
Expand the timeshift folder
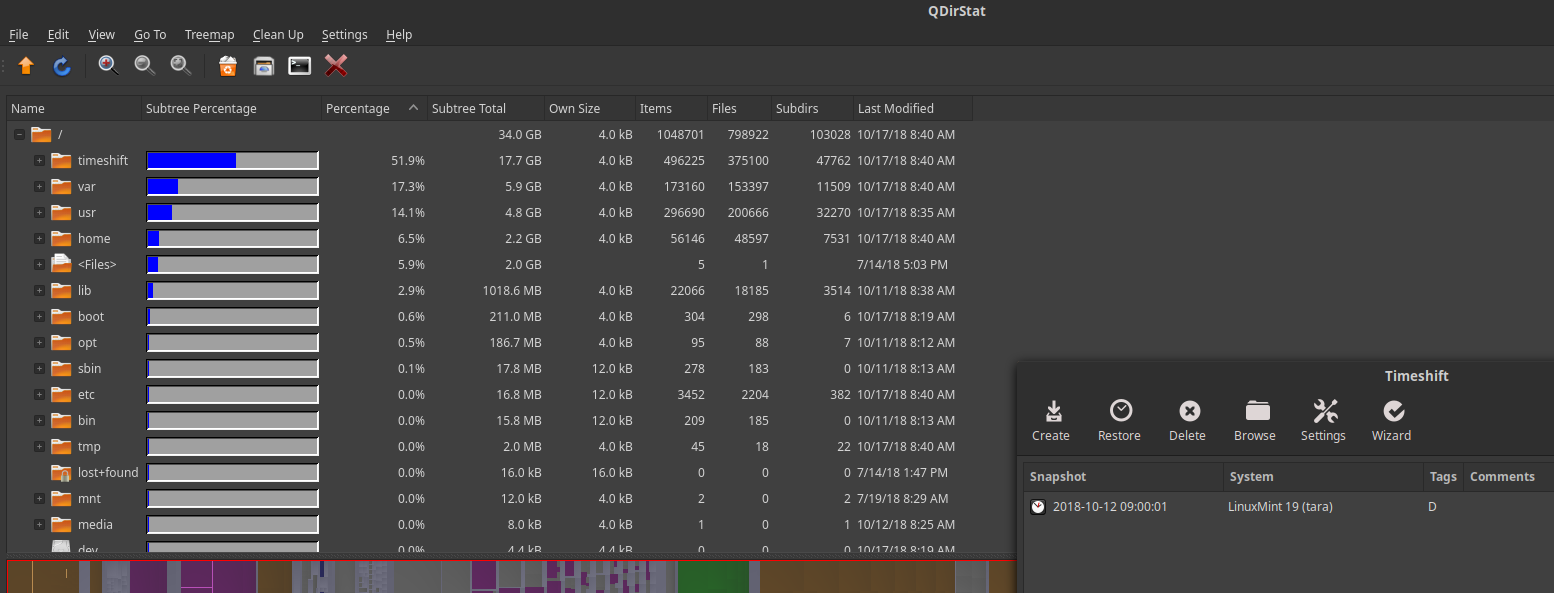coord(39,160)
